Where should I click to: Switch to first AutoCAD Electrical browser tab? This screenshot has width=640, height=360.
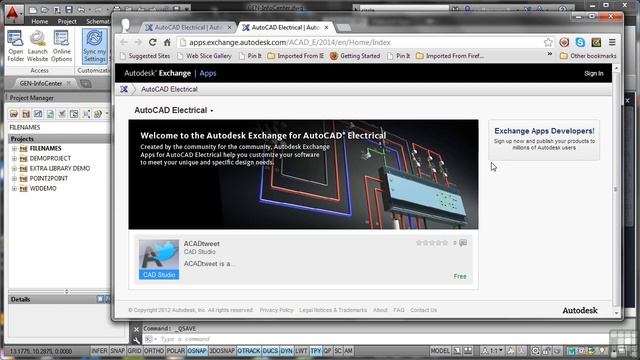[x=188, y=27]
